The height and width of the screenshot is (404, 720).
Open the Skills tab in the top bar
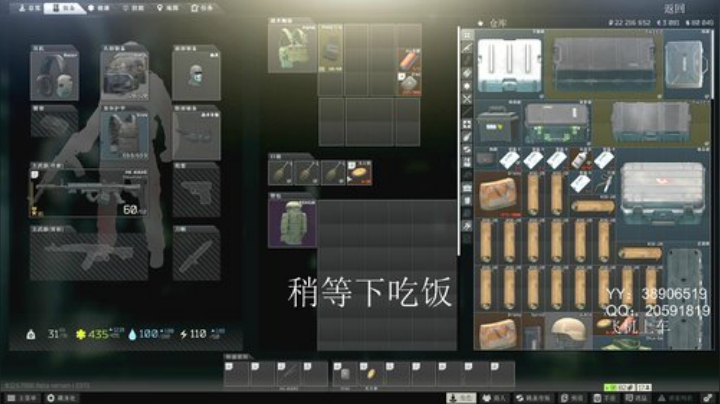(134, 8)
